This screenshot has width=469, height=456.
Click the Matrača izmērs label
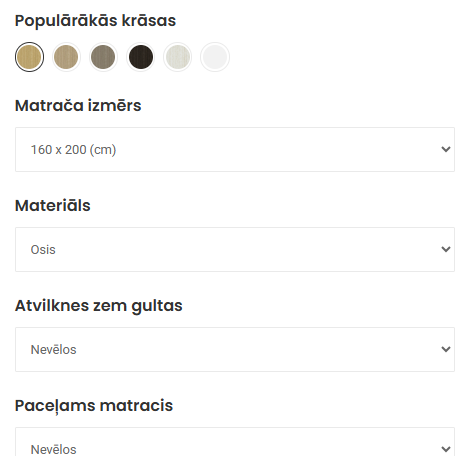coord(78,105)
